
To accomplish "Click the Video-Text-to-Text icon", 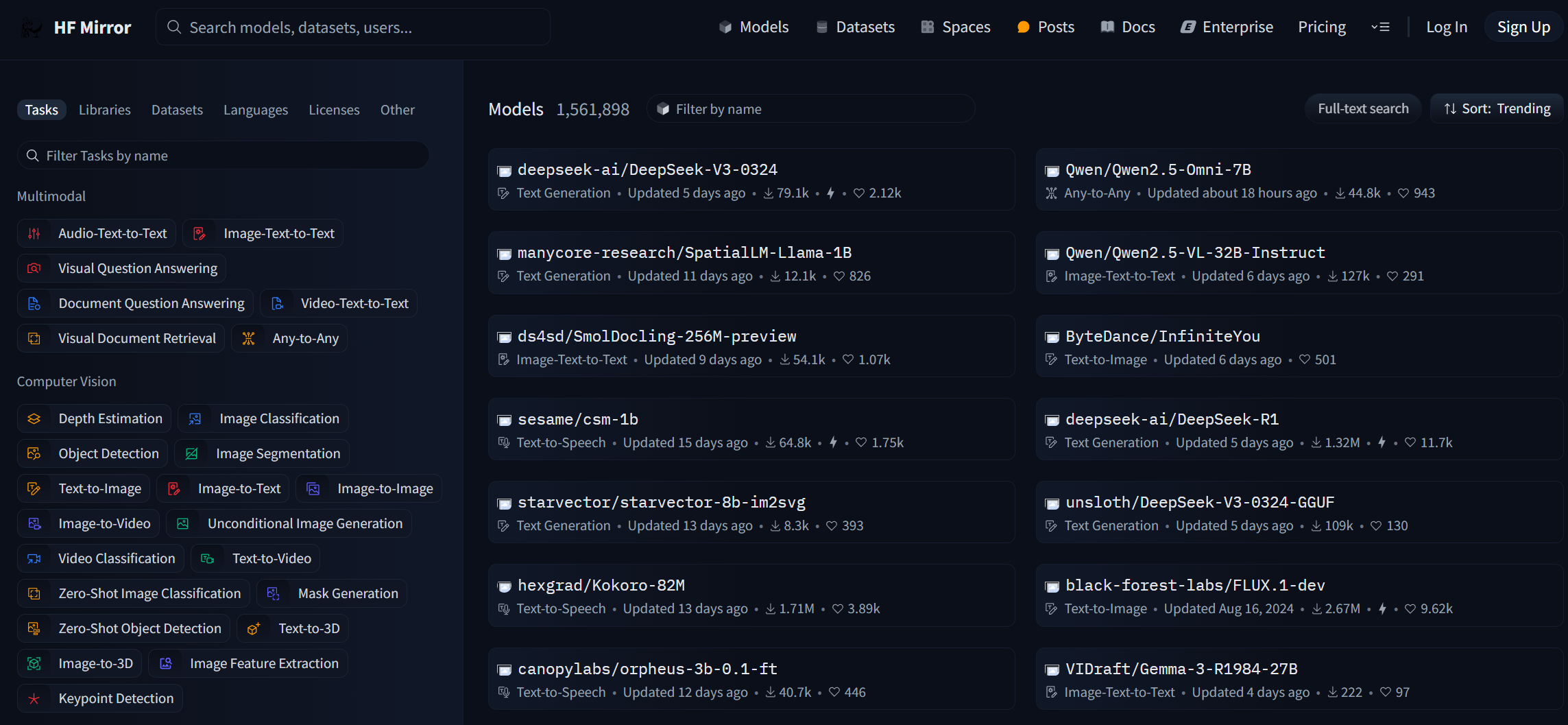I will coord(277,304).
